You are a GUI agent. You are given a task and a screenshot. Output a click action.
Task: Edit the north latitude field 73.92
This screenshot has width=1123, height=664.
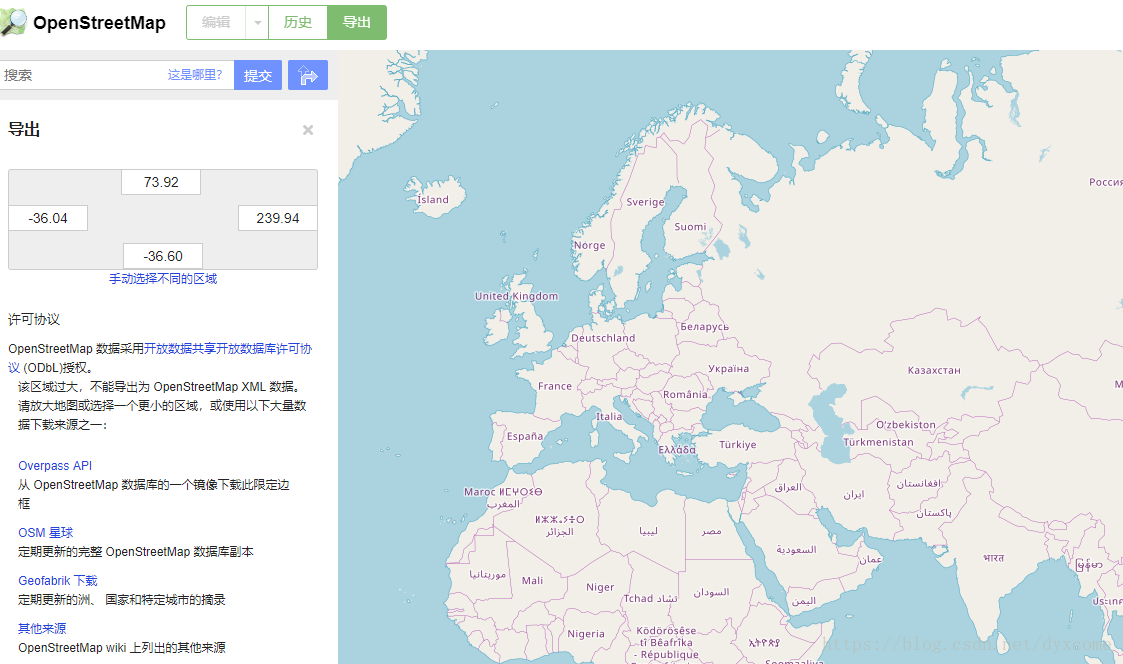161,182
